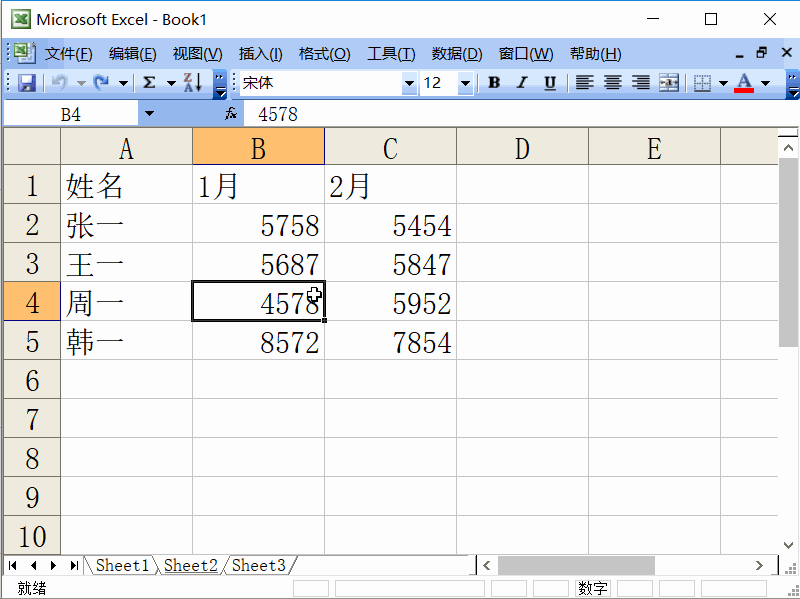Open the 帮助(H) menu

click(x=595, y=54)
